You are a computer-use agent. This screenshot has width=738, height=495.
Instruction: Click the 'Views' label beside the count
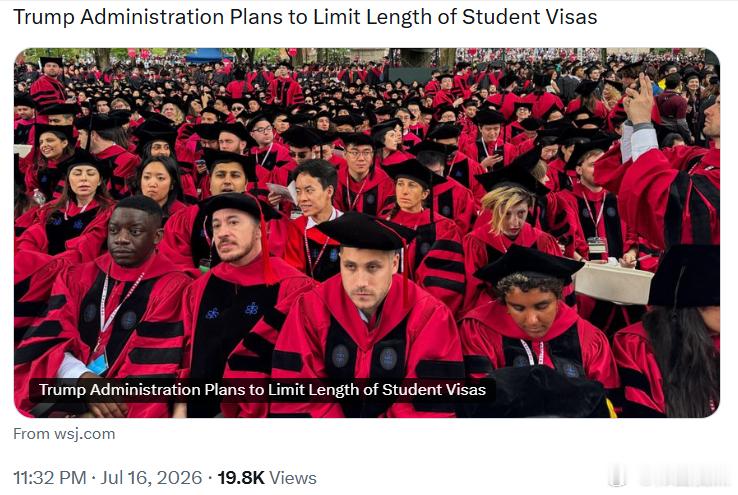(292, 478)
